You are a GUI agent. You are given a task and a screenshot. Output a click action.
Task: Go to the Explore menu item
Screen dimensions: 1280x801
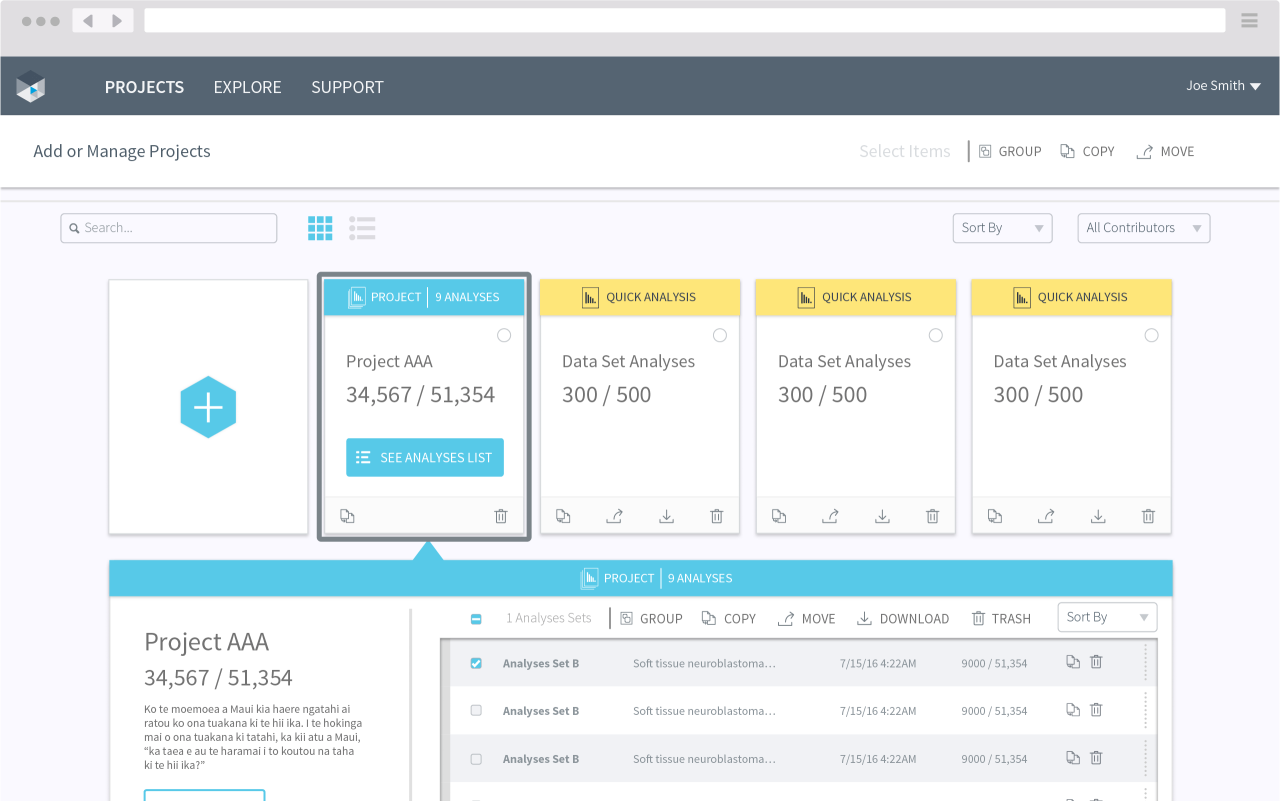(x=247, y=87)
